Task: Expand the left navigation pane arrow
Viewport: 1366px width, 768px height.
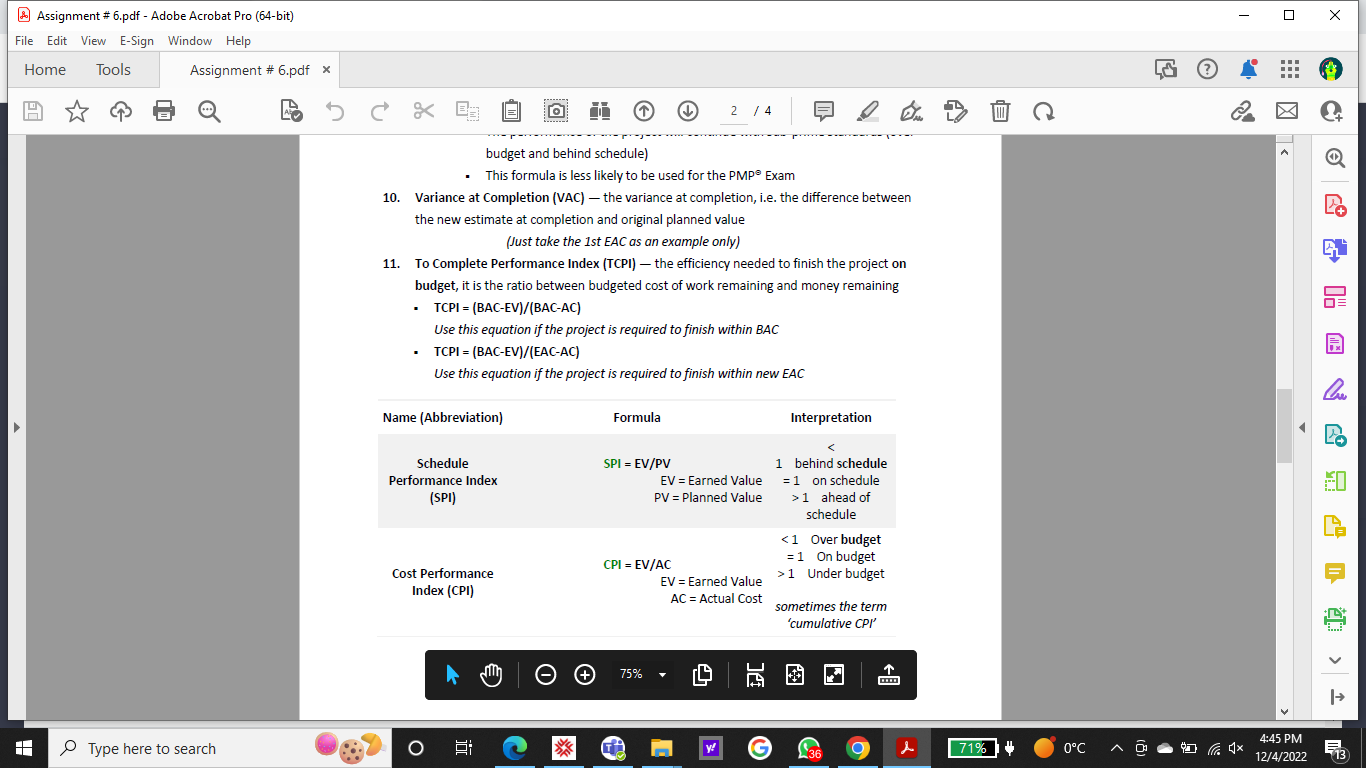Action: coord(15,427)
